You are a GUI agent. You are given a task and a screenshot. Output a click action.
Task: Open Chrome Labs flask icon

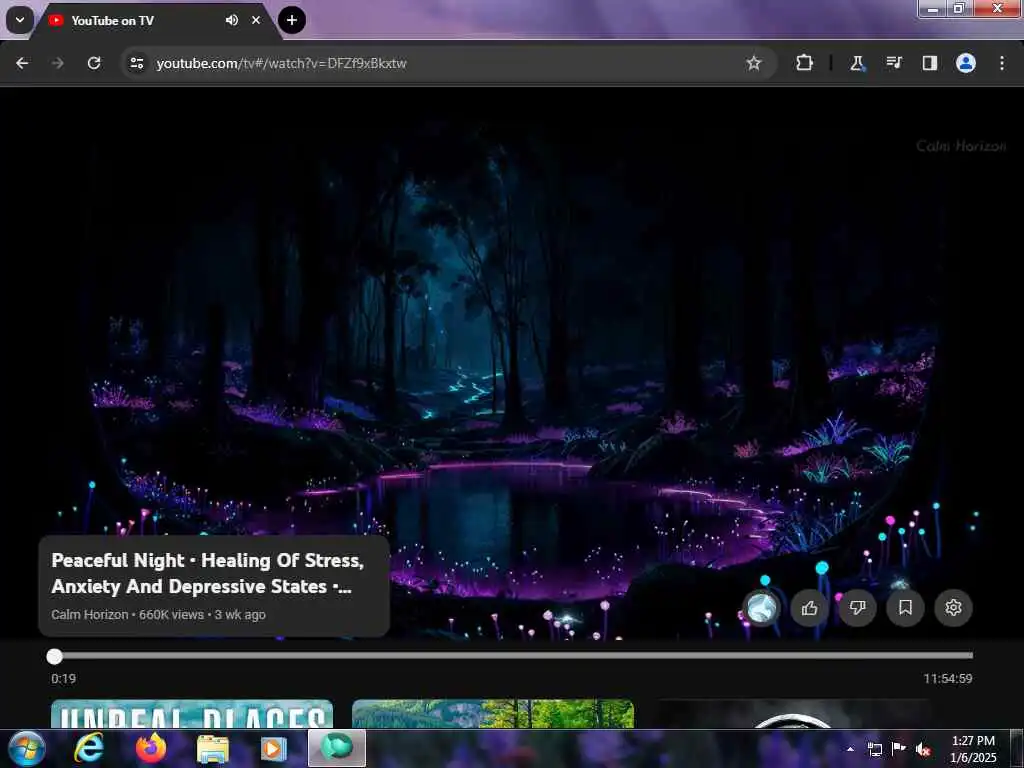pos(857,63)
